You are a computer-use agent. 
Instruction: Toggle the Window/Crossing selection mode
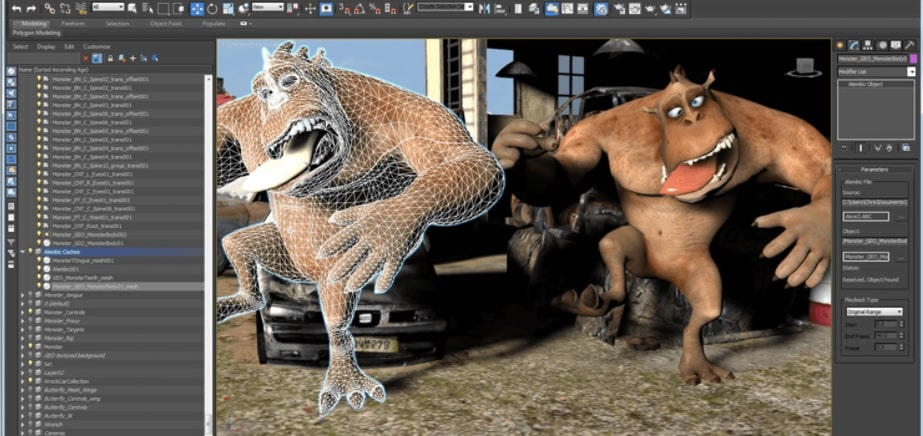pyautogui.click(x=179, y=8)
